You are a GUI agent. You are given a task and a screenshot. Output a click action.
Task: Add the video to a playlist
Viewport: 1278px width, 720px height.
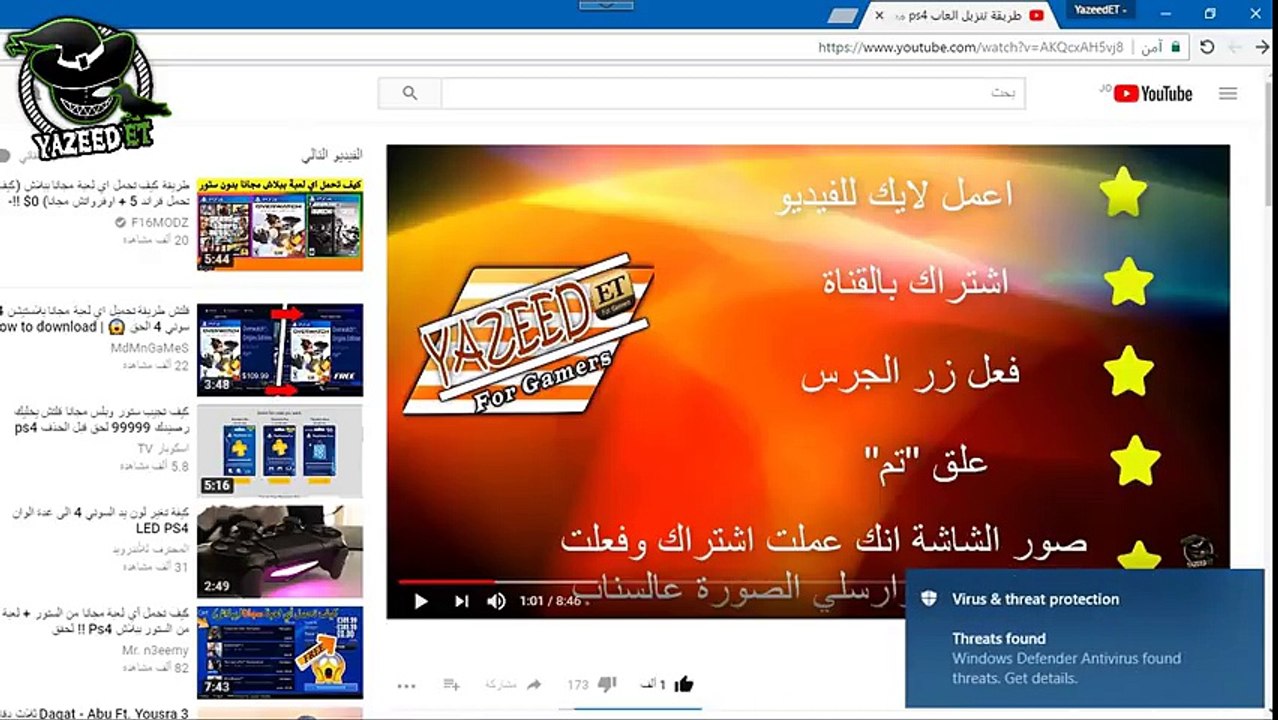click(x=451, y=685)
